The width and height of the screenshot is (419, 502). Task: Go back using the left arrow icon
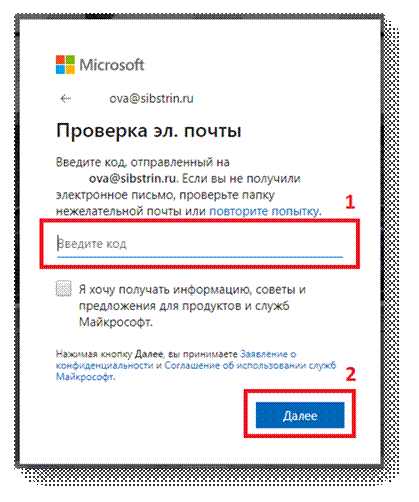coord(65,98)
